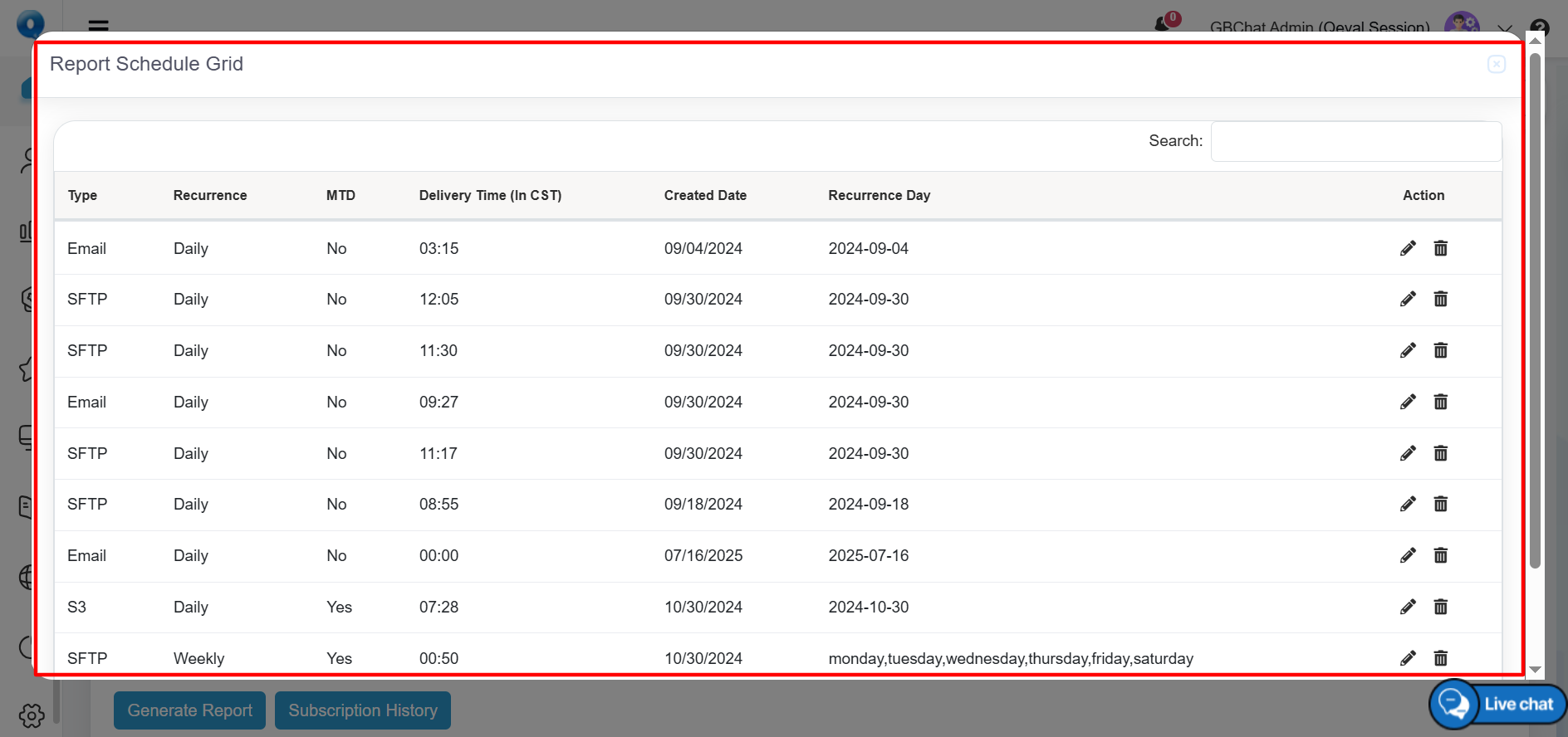Delete the SFTP 08:55 schedule

pos(1441,504)
